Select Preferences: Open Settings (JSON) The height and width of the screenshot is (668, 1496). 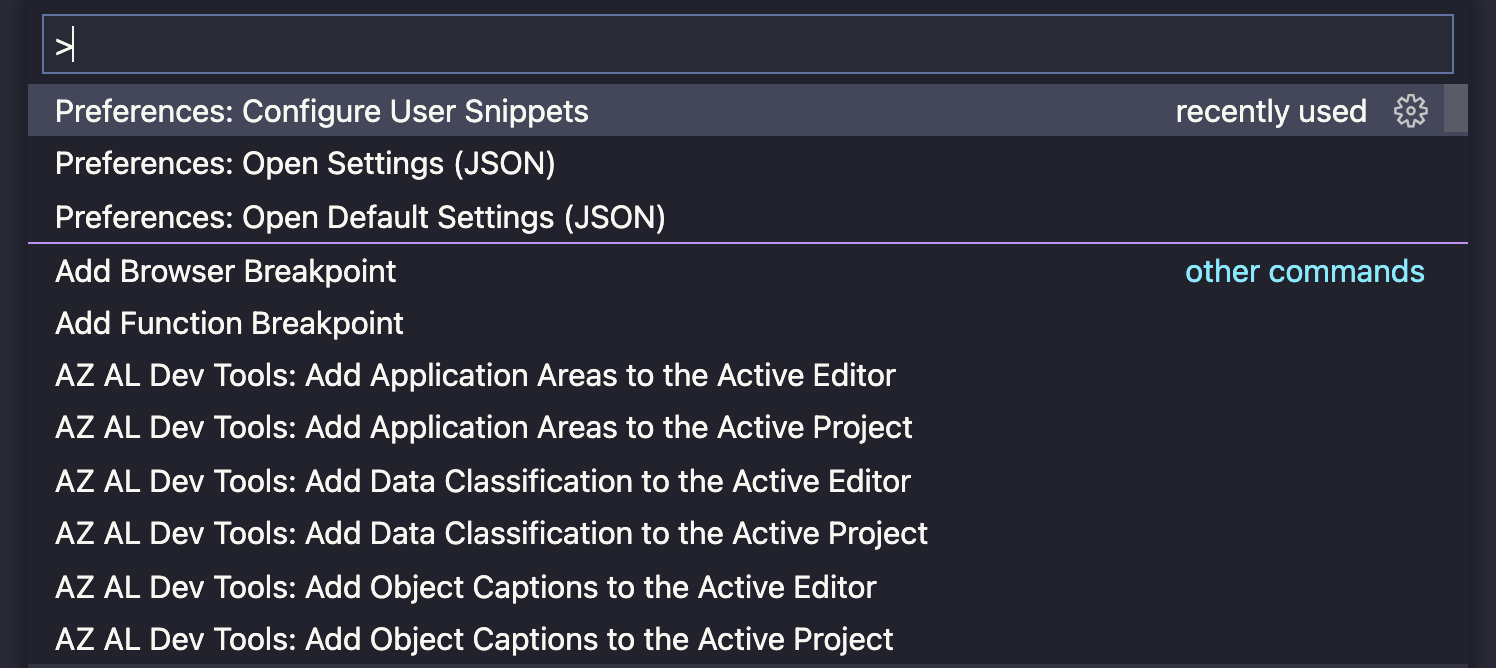(305, 164)
